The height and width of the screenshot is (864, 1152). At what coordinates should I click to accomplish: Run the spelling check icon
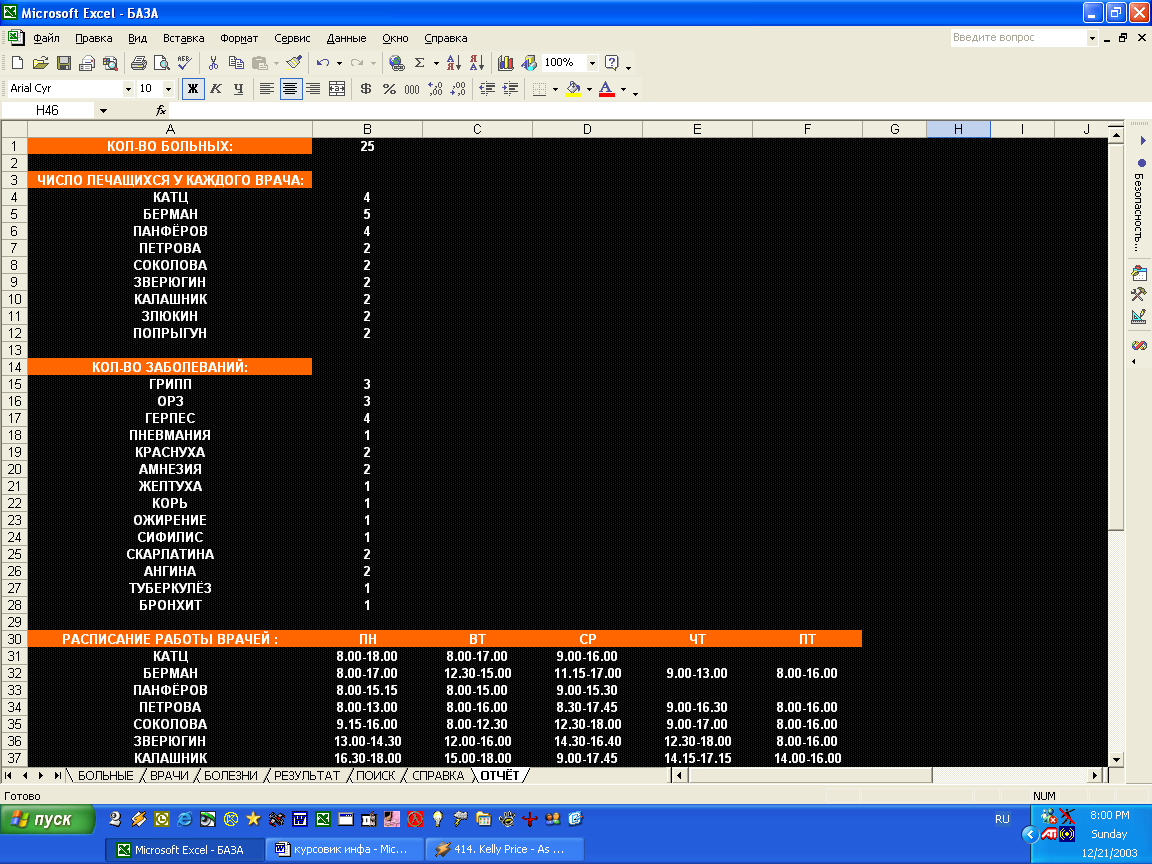pos(184,63)
